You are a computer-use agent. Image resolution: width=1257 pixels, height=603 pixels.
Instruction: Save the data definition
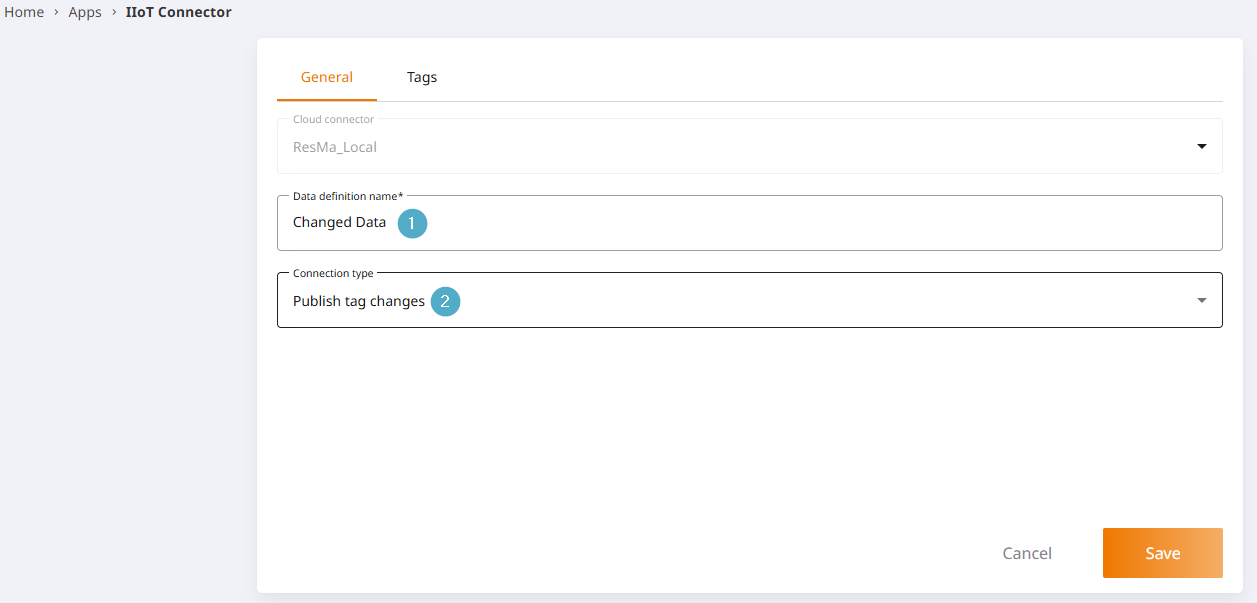point(1162,553)
